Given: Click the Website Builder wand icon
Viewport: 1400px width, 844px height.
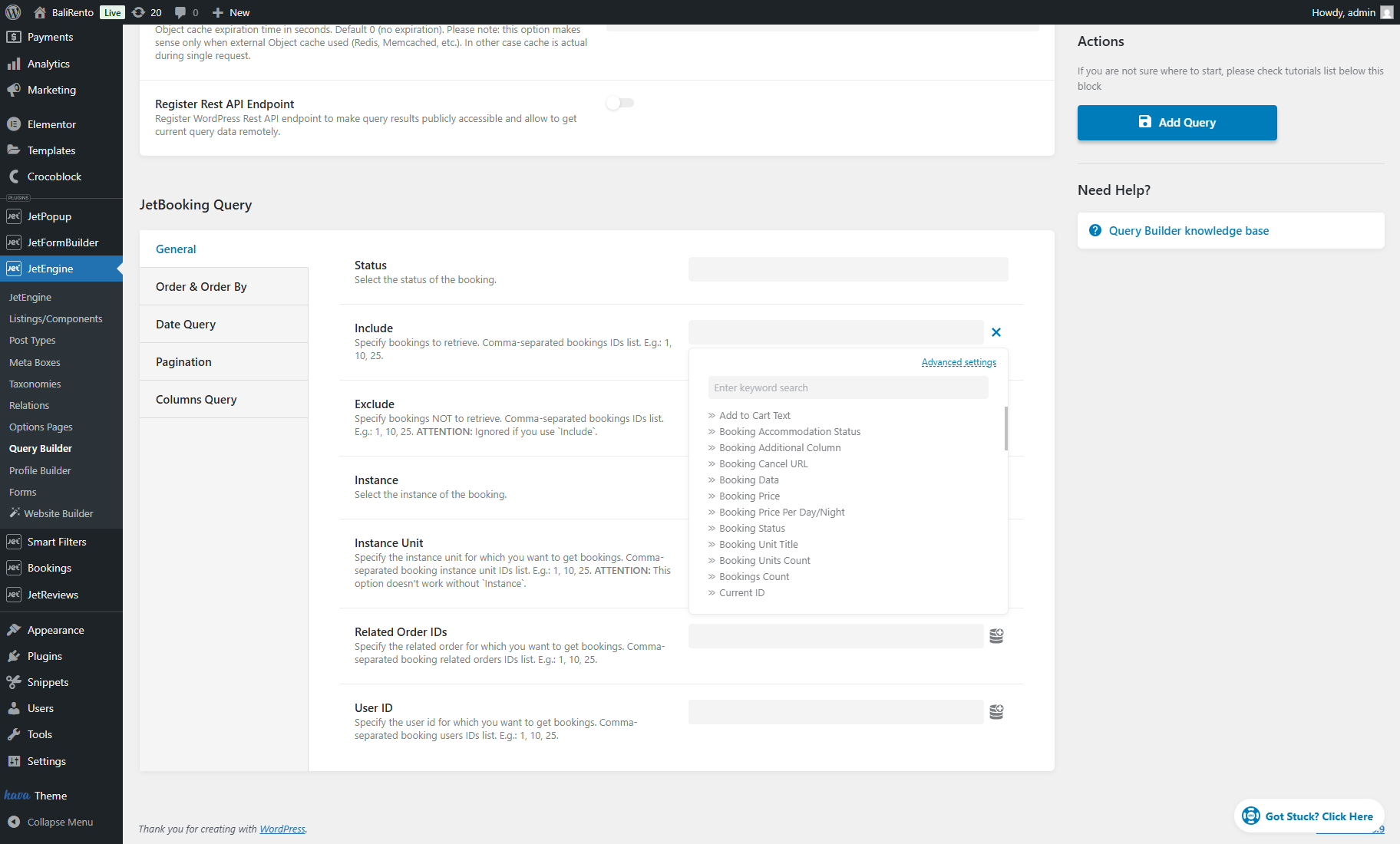Looking at the screenshot, I should point(15,513).
